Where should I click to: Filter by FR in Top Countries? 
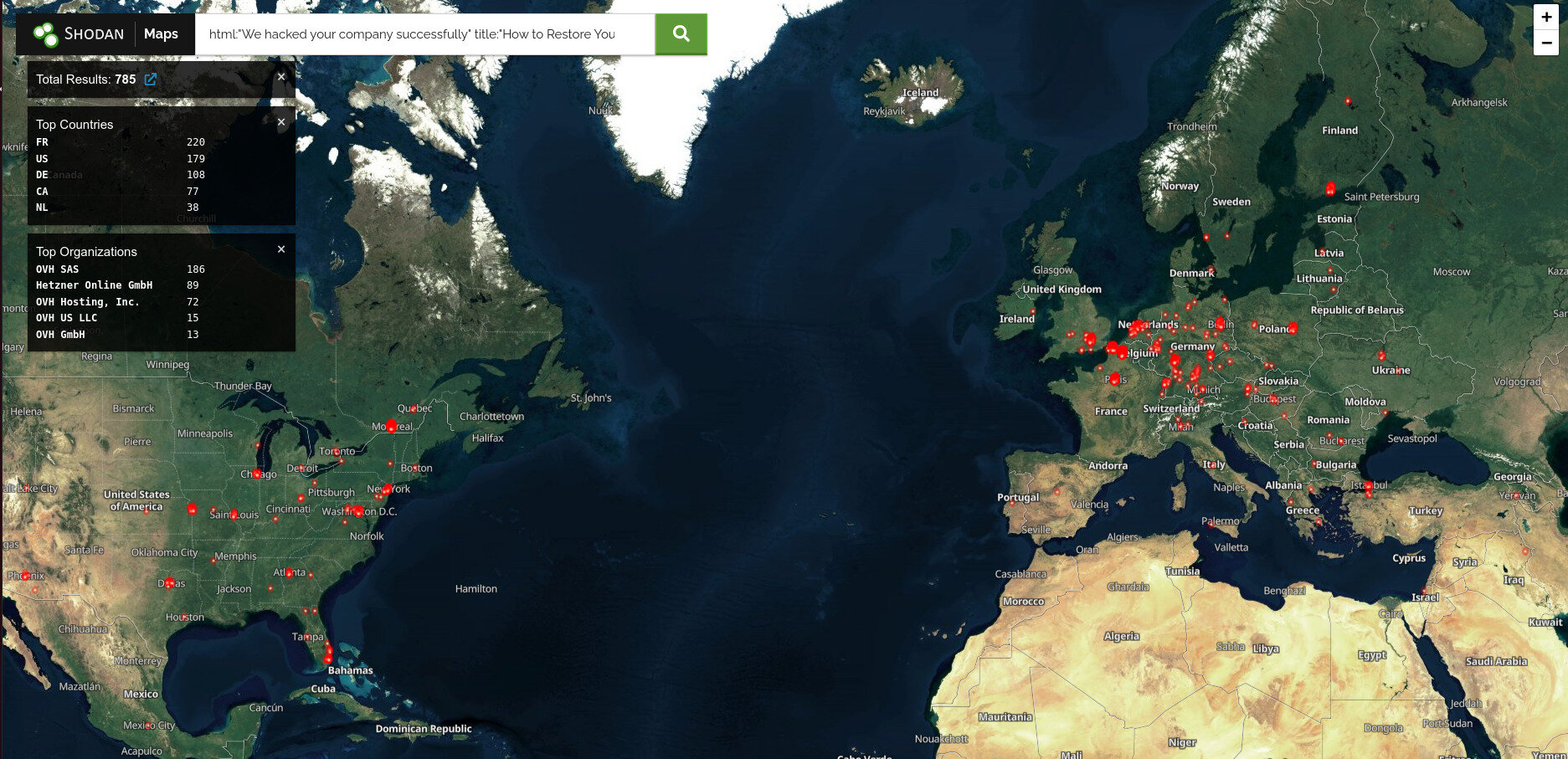click(42, 142)
